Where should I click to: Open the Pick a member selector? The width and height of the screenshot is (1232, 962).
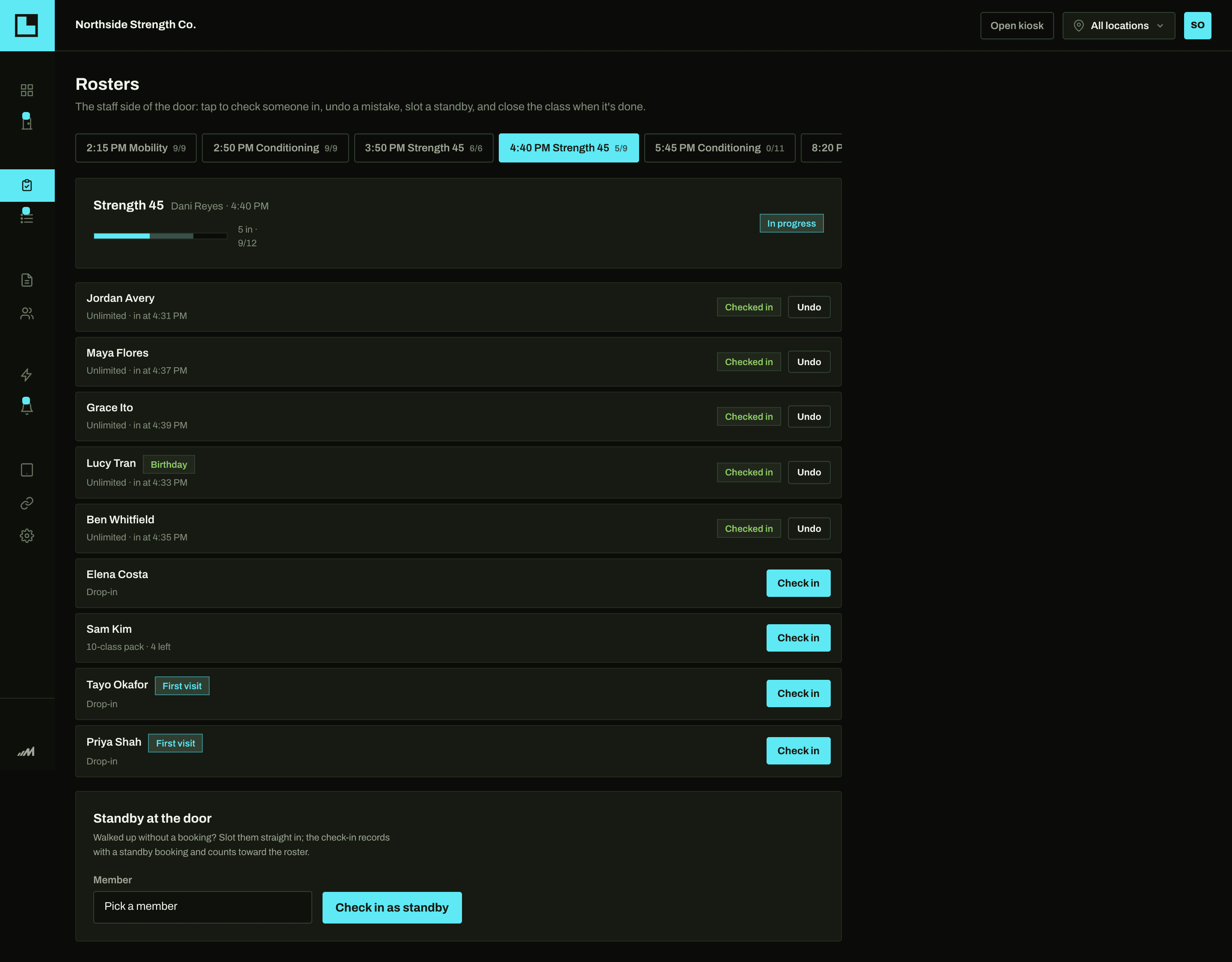[202, 907]
